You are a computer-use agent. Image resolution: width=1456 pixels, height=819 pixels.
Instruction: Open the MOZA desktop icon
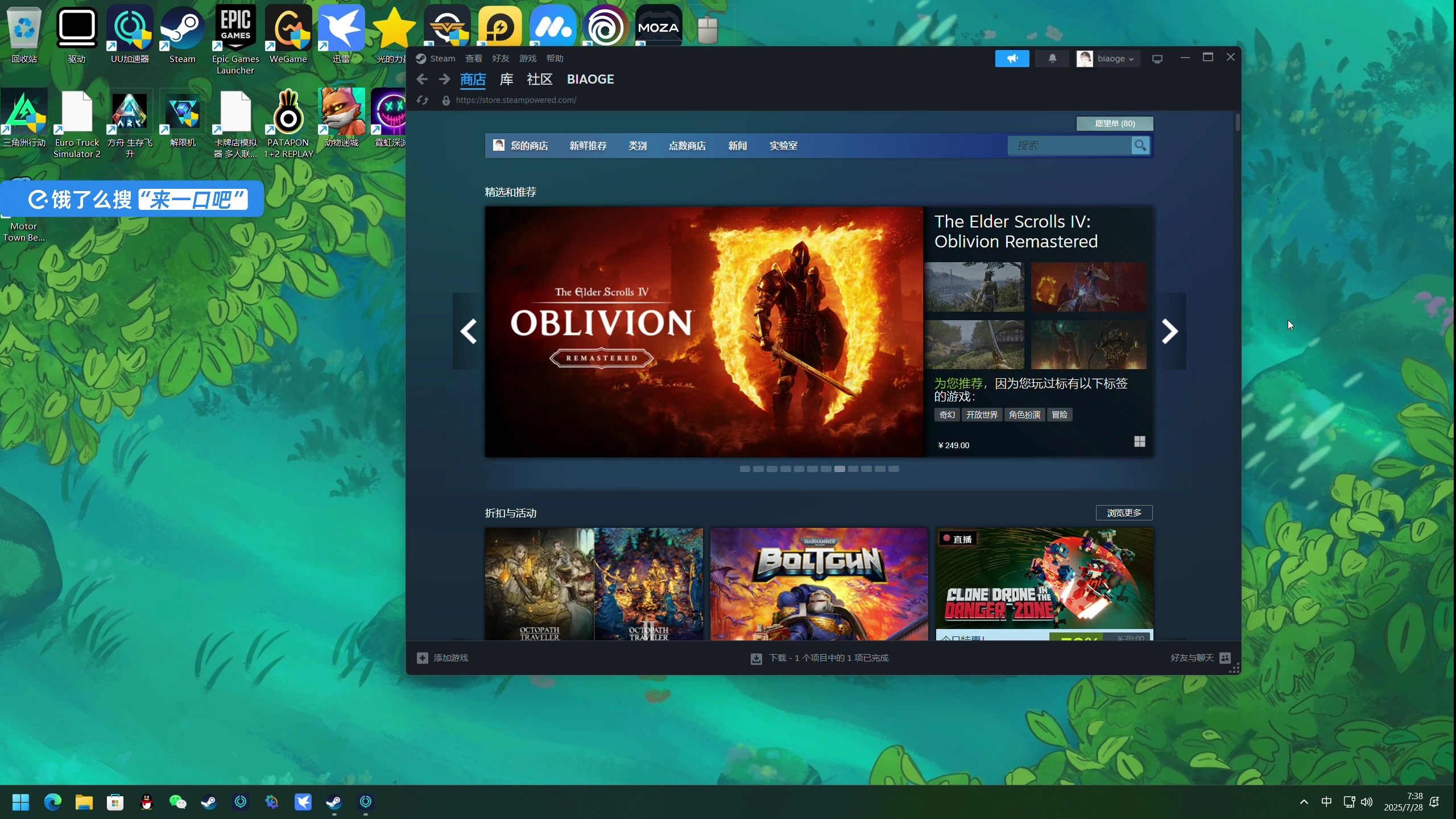(659, 26)
